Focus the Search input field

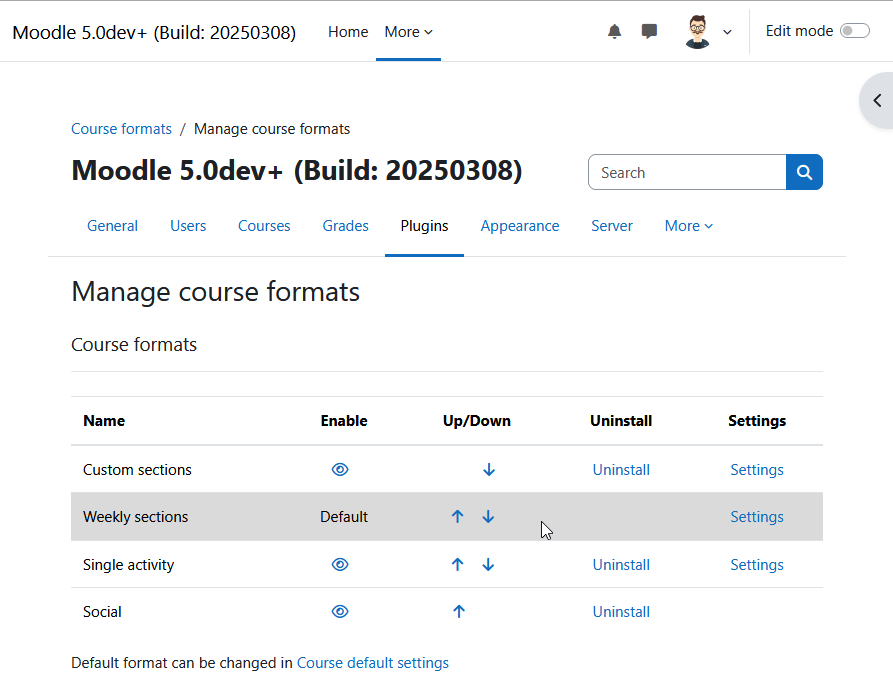click(687, 172)
